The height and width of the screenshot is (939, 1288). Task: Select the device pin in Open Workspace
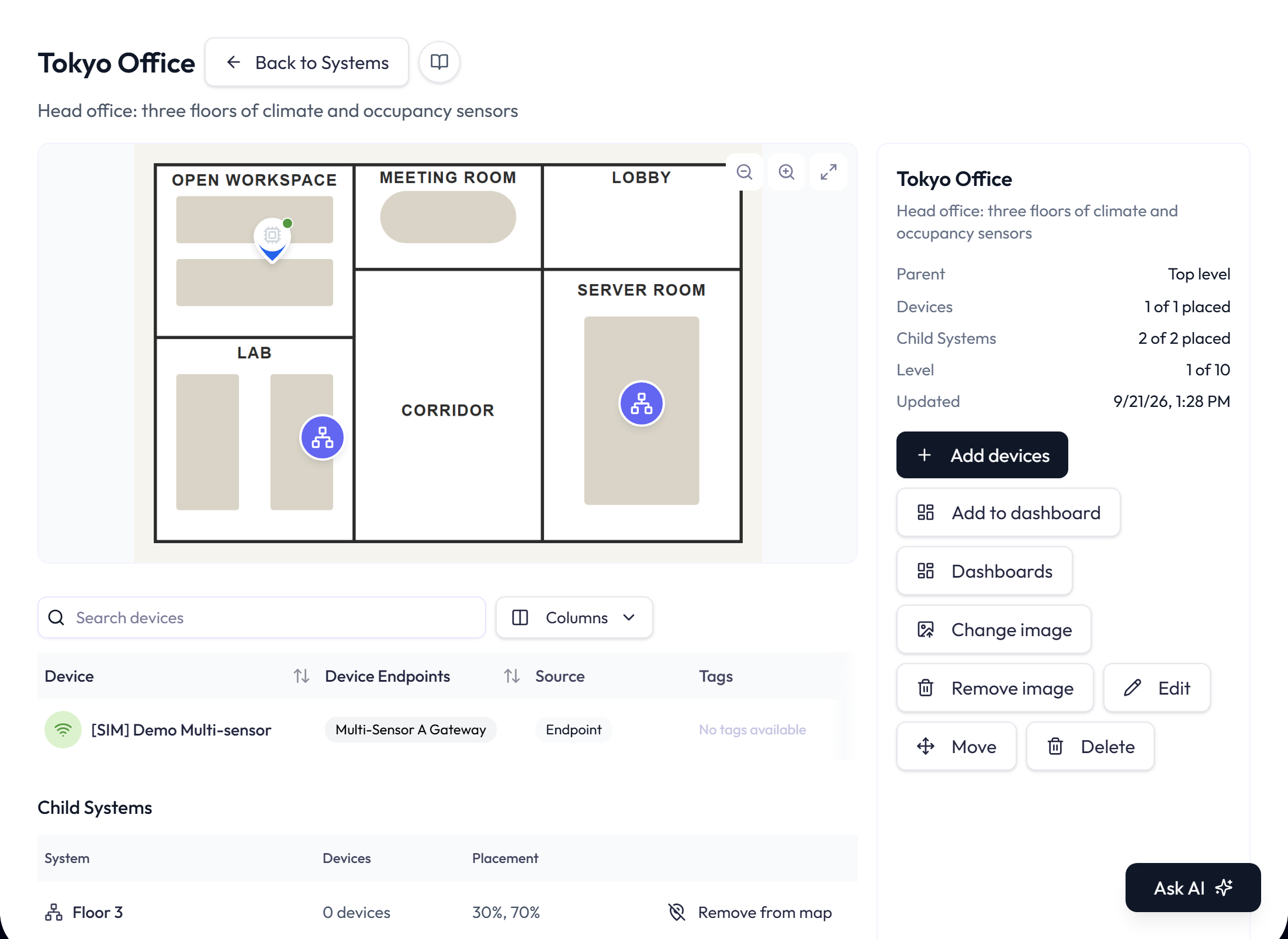272,240
